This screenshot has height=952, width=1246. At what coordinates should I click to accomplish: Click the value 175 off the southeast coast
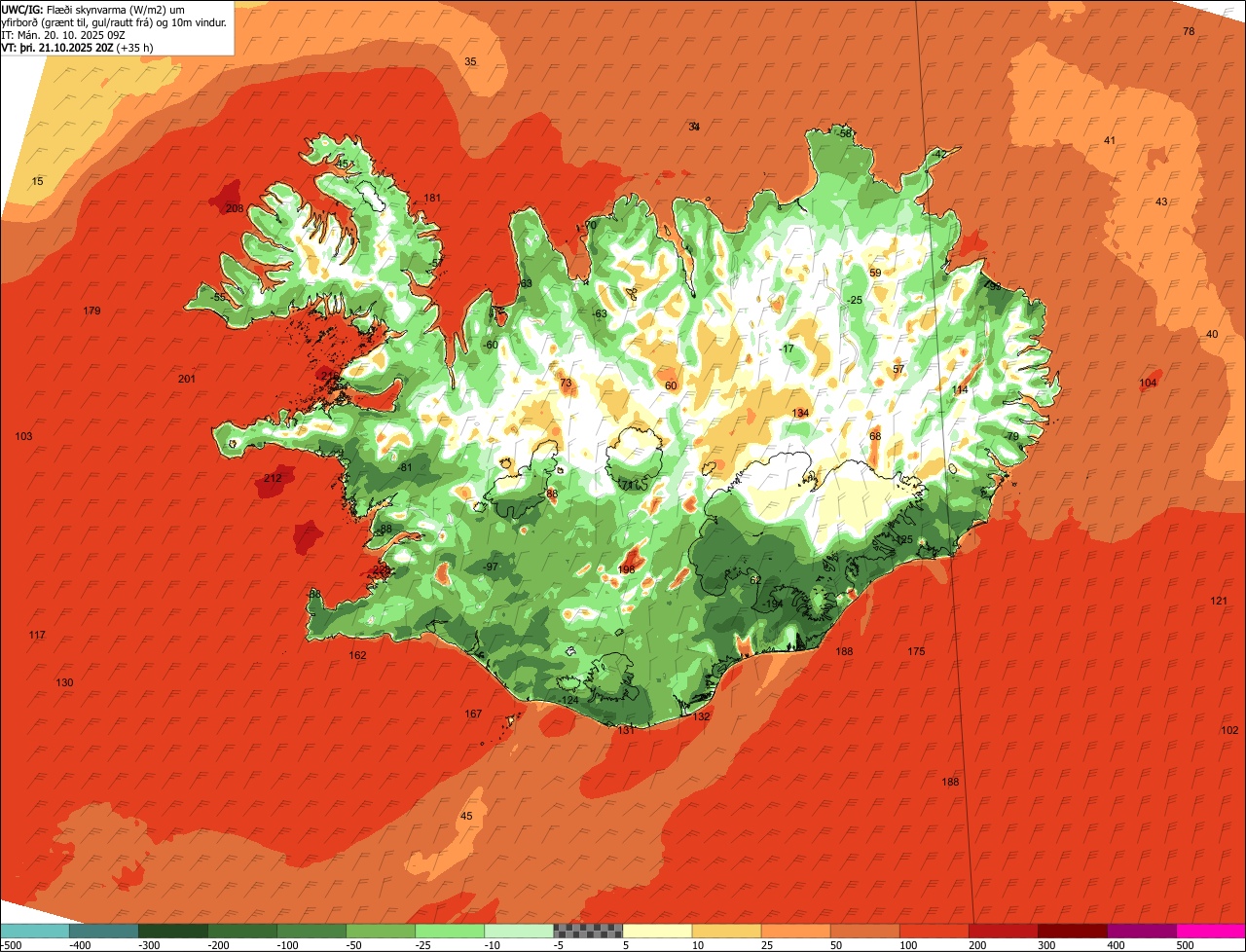[916, 651]
